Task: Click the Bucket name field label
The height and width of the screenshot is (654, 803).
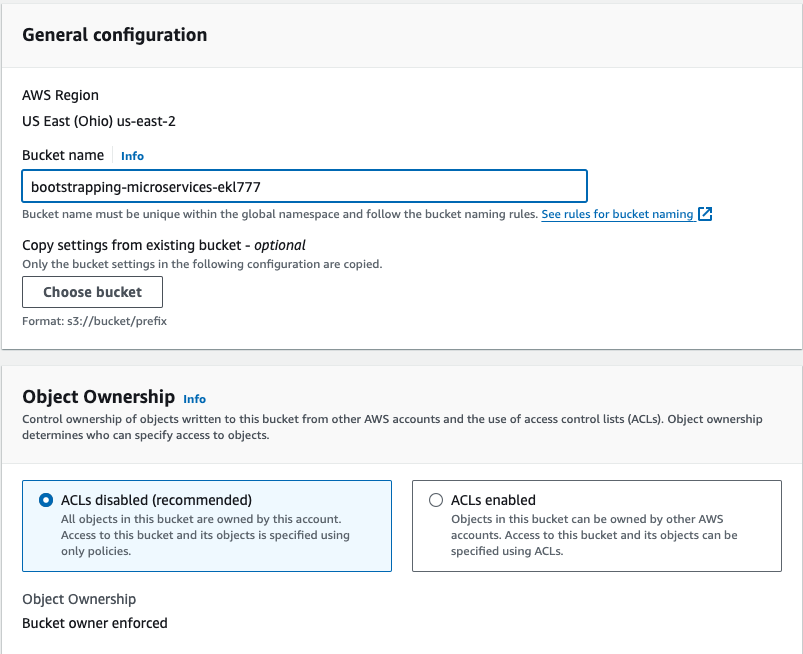Action: [x=63, y=155]
